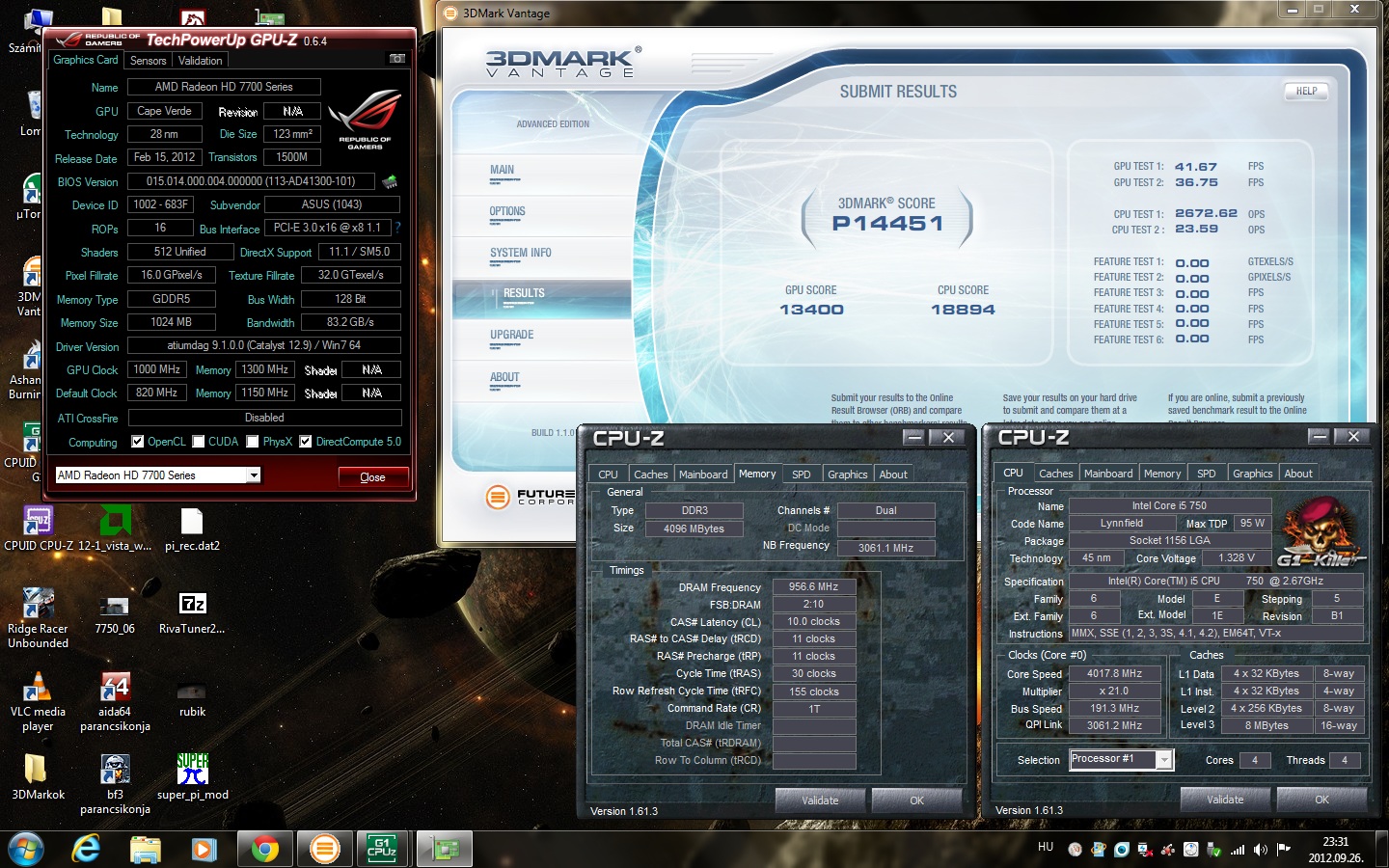
Task: Click the HU language indicator in taskbar
Action: (1046, 847)
